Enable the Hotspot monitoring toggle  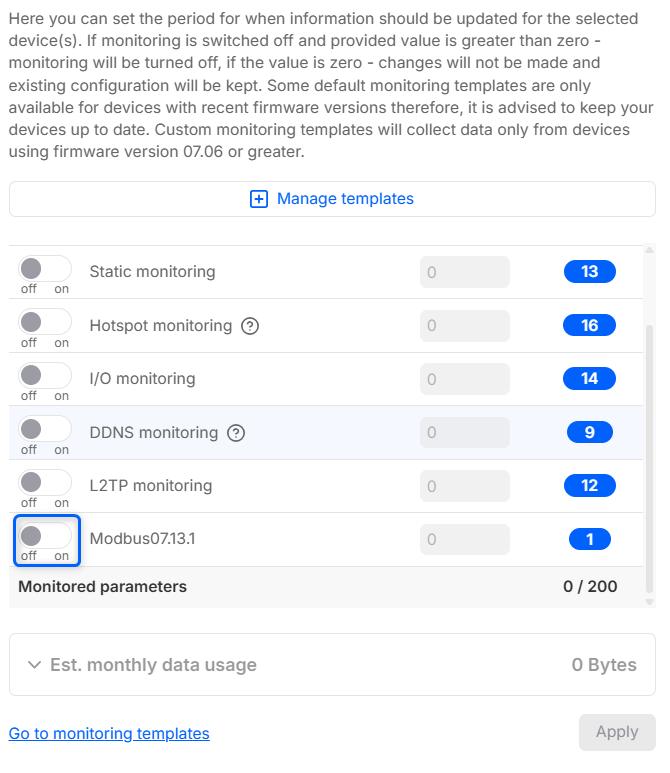click(x=45, y=322)
